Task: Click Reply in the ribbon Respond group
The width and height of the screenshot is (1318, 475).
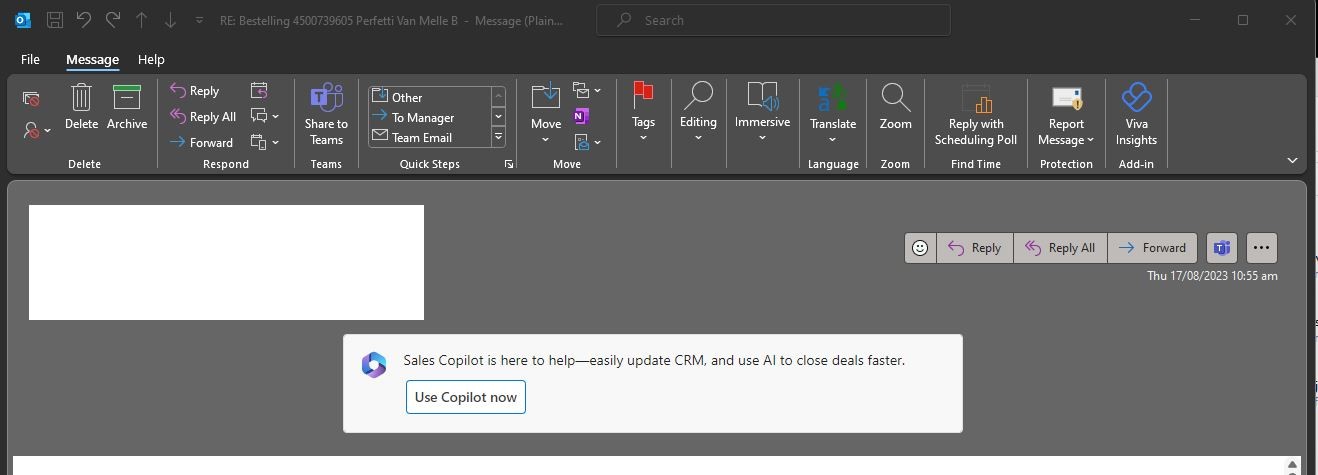Action: (x=195, y=91)
